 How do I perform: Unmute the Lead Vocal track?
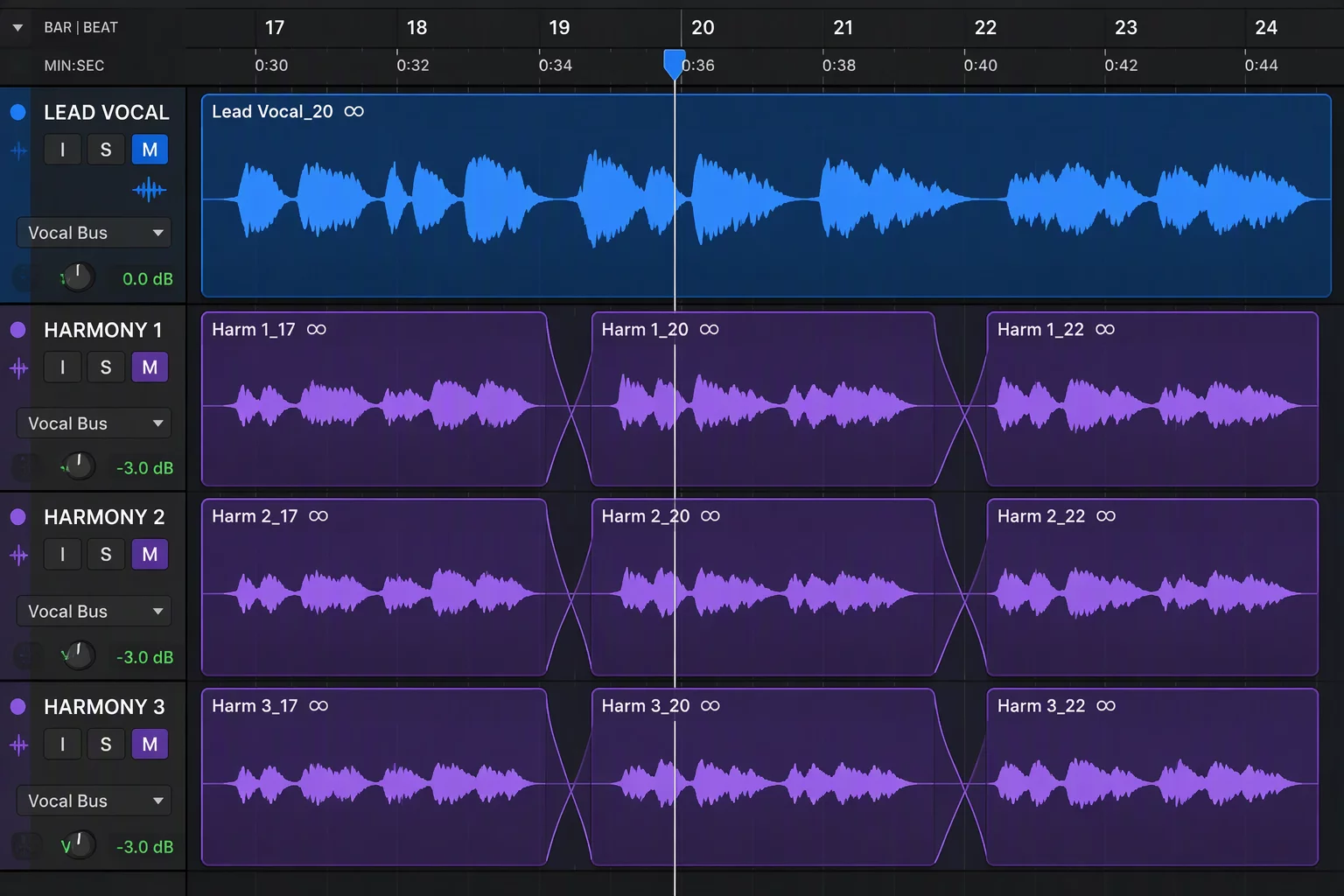(x=150, y=150)
